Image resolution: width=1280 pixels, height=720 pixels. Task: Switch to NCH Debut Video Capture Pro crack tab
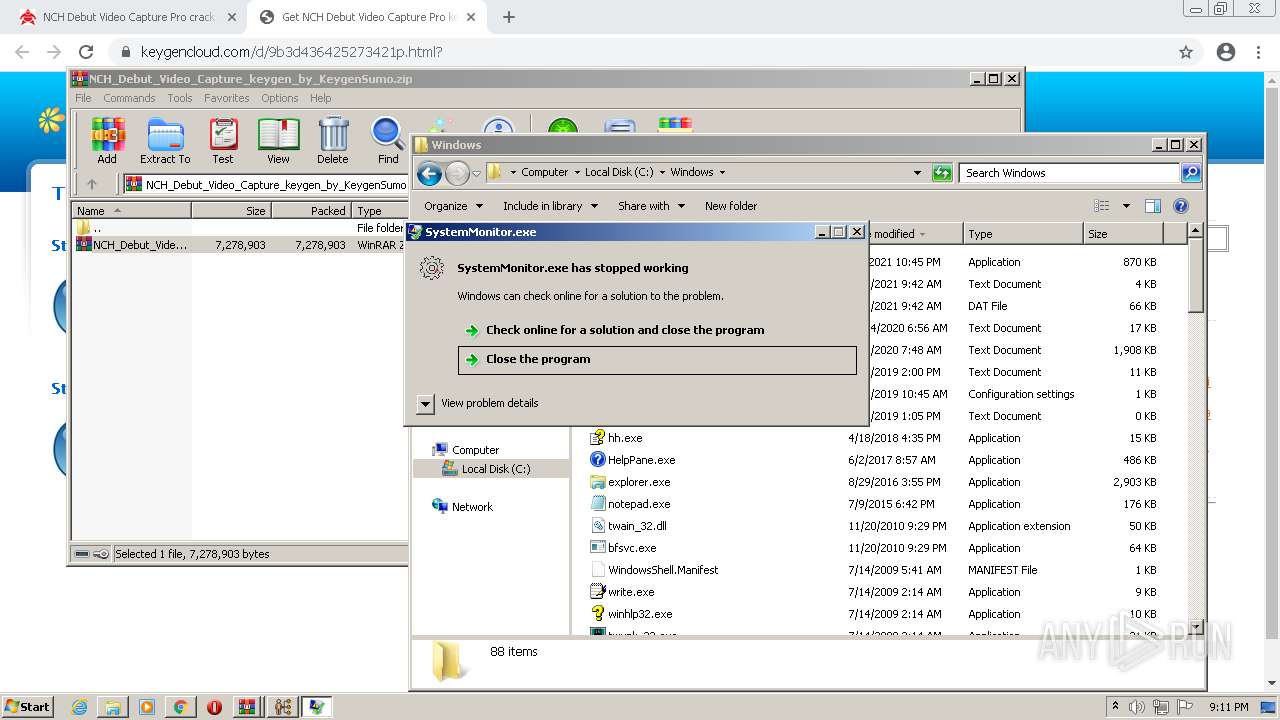(x=128, y=17)
